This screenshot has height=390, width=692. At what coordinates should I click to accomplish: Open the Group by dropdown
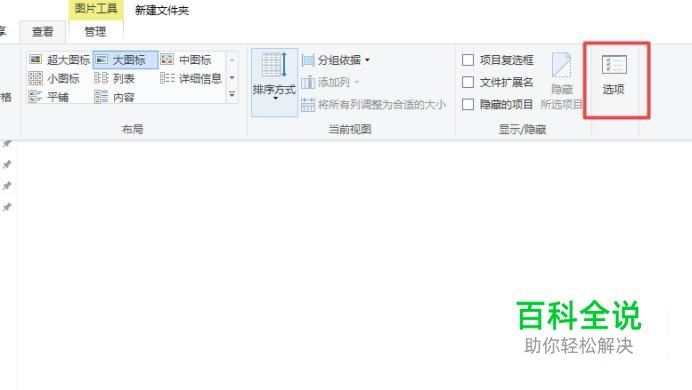(x=336, y=60)
